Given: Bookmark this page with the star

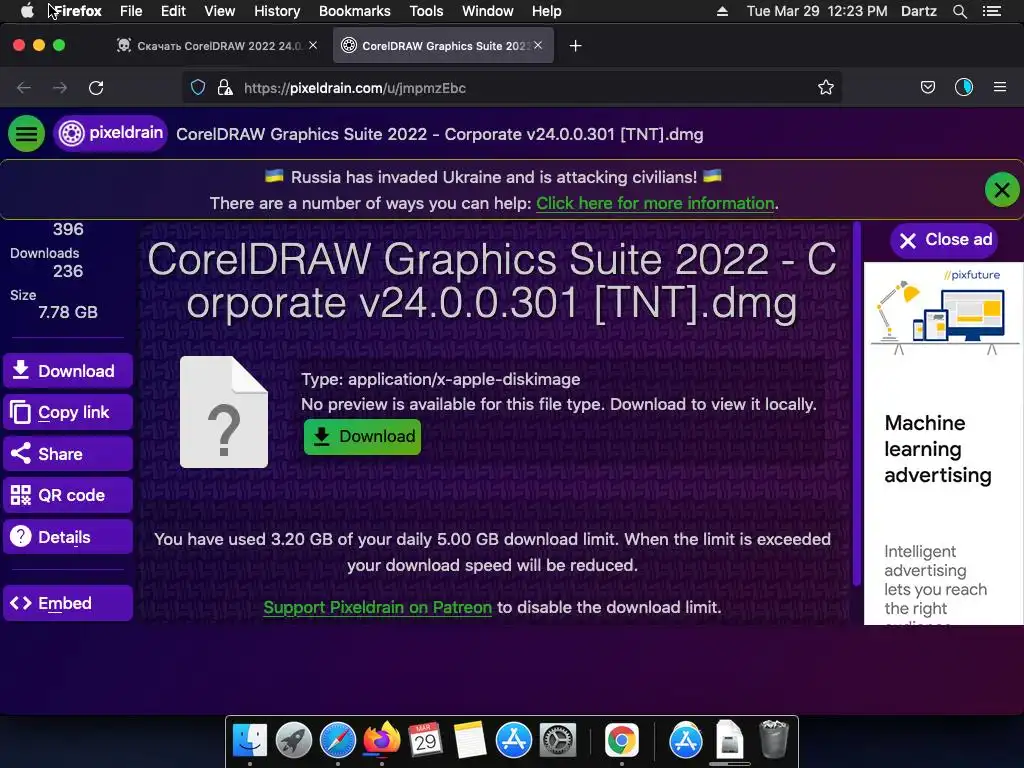Looking at the screenshot, I should point(825,88).
